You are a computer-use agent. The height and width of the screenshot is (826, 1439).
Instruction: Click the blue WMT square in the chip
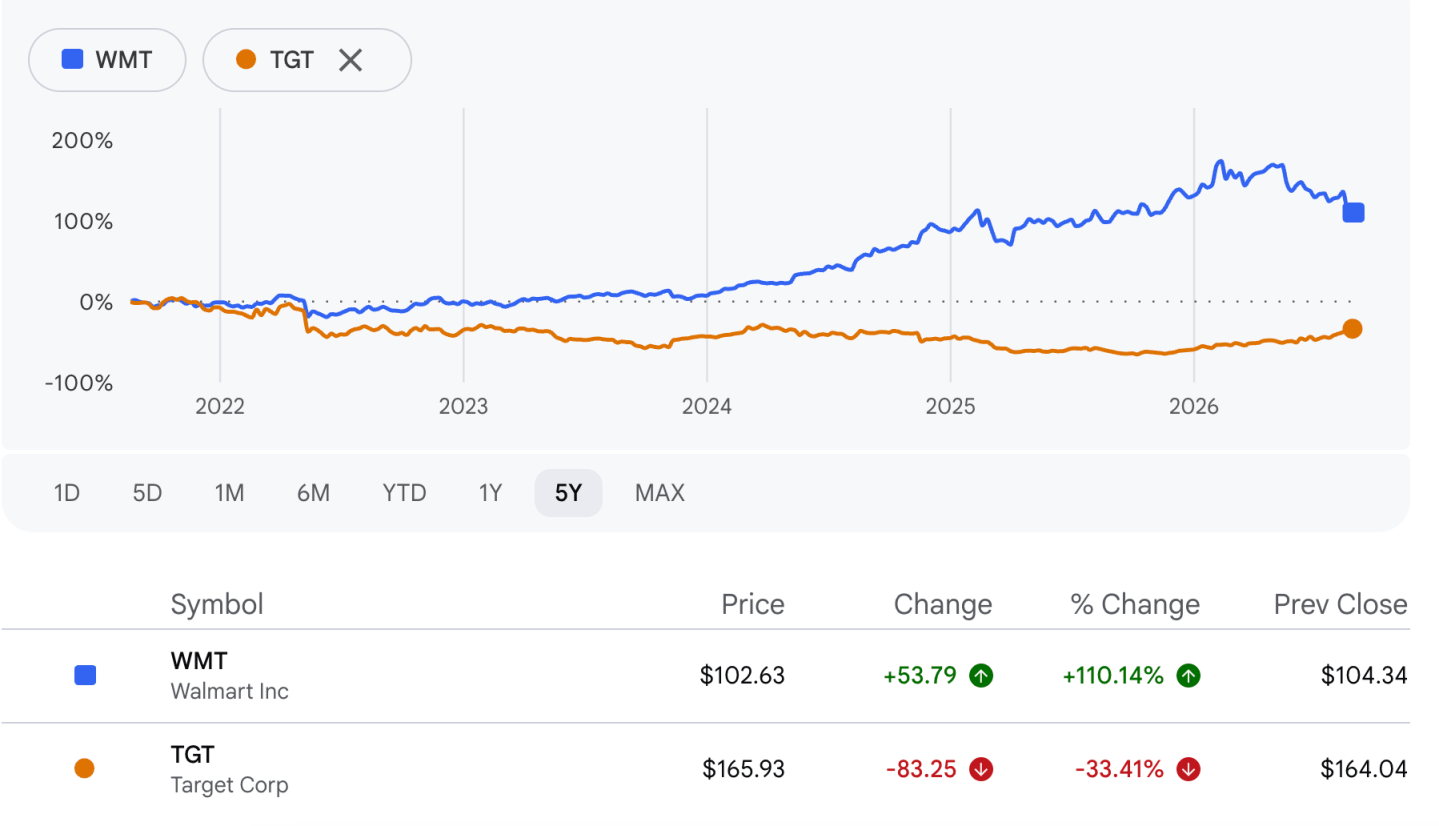(x=72, y=59)
